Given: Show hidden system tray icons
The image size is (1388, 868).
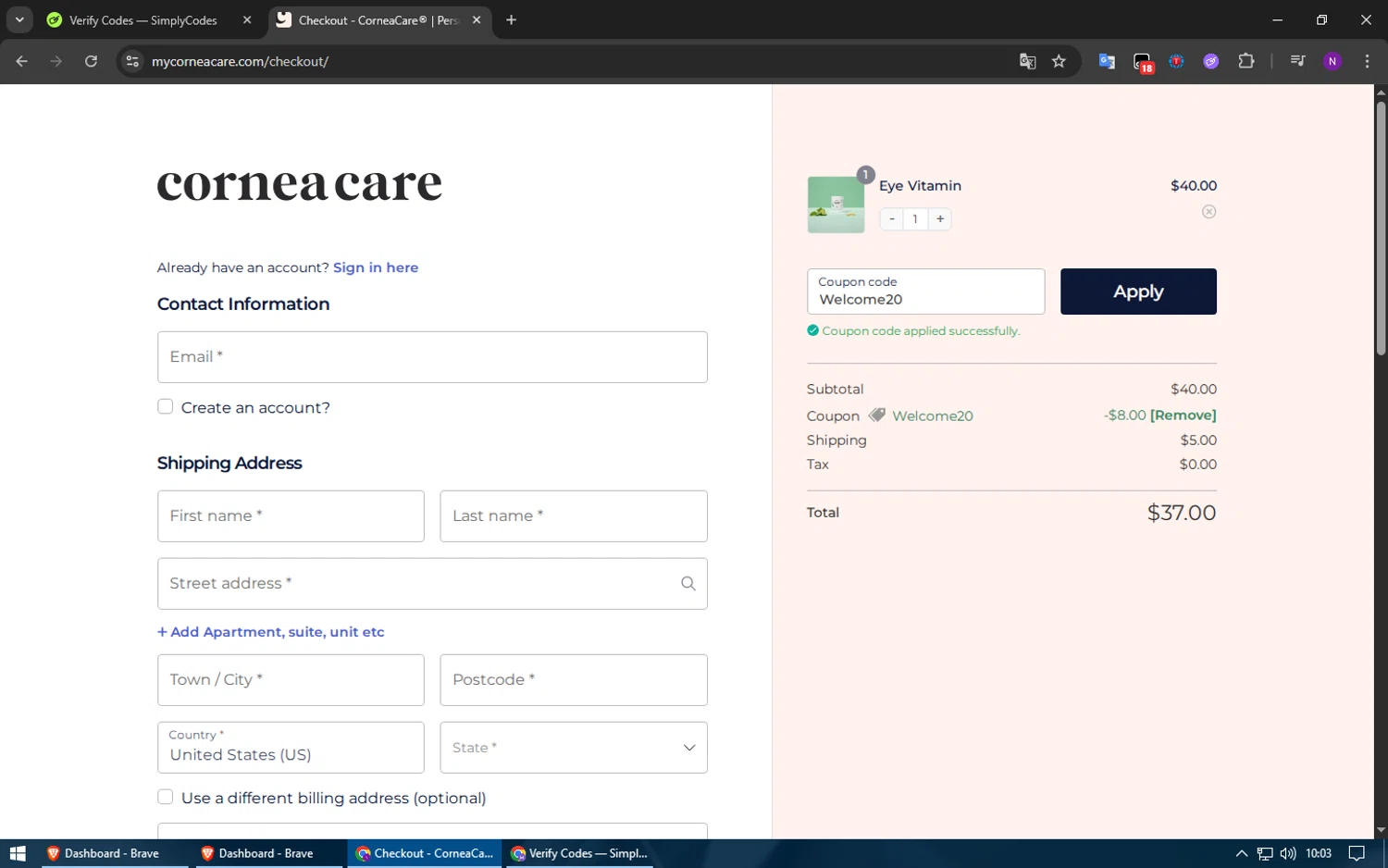Looking at the screenshot, I should 1242,853.
